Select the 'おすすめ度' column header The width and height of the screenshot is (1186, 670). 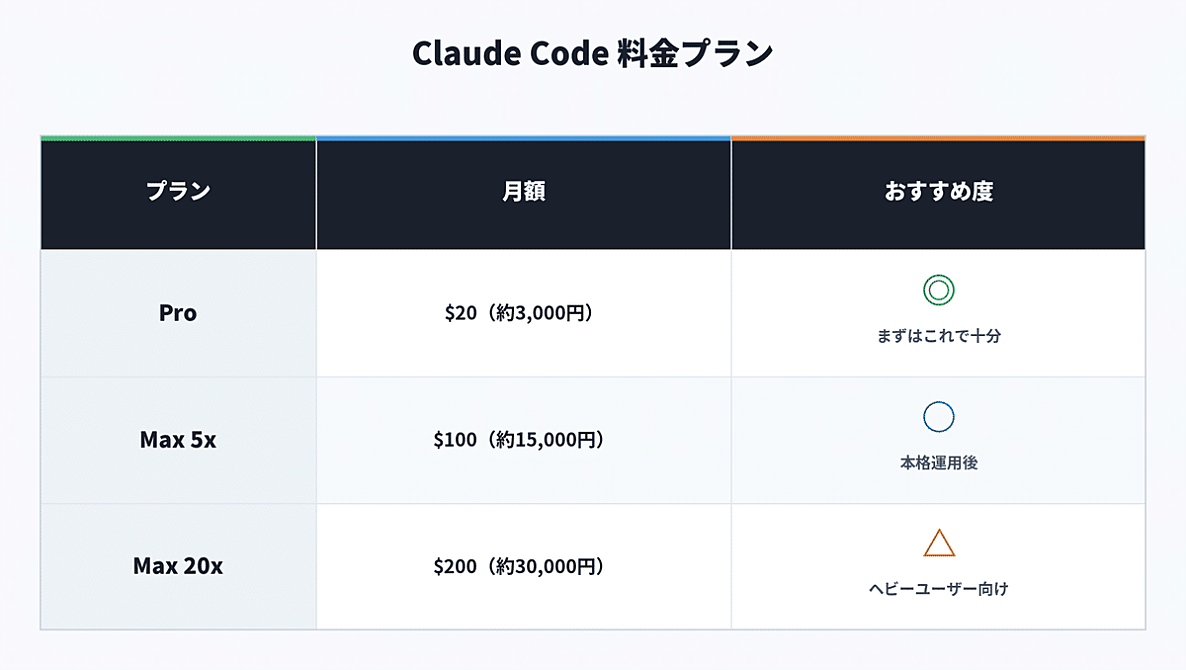coord(938,192)
